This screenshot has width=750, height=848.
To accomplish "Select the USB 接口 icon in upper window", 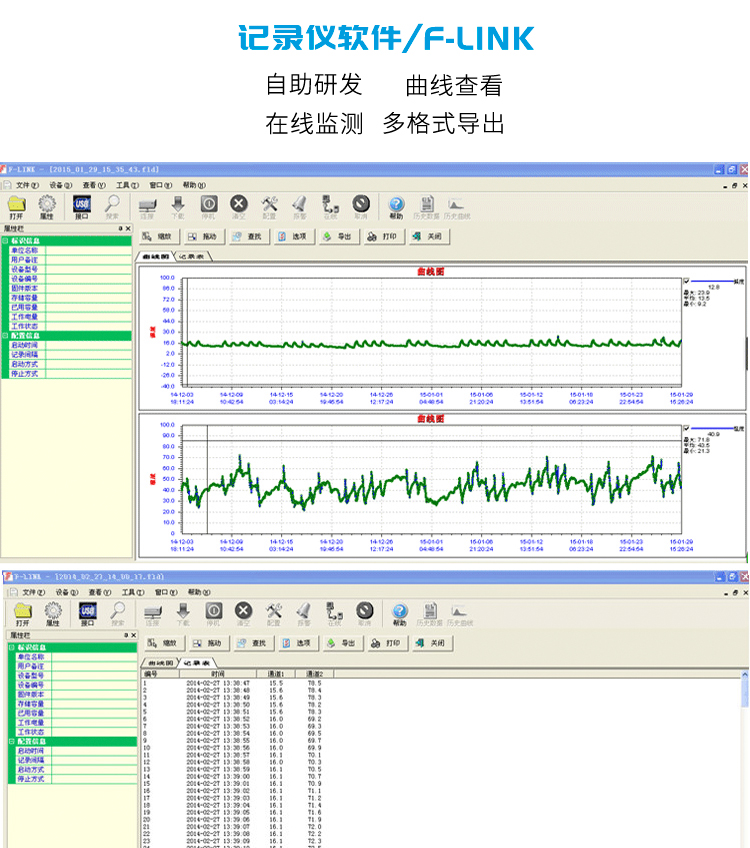I will 82,207.
